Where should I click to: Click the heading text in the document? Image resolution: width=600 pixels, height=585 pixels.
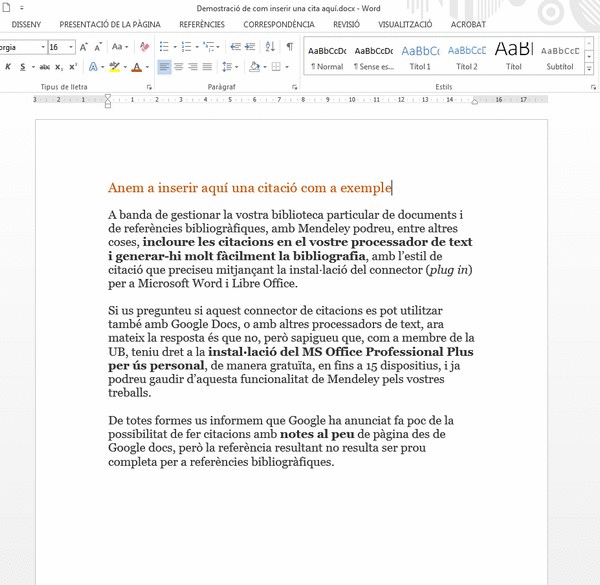click(x=249, y=188)
